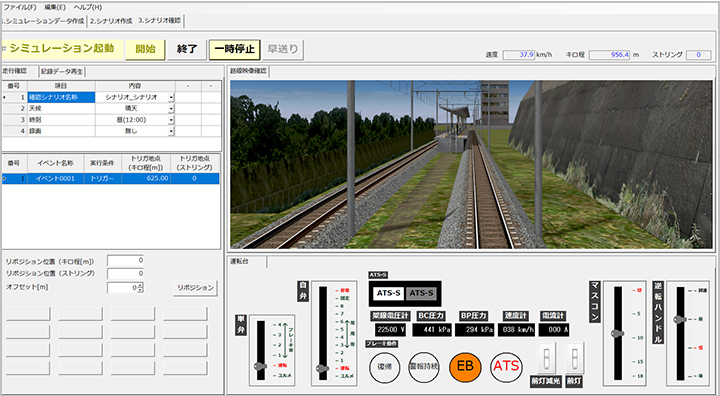Click the イベント名称 column header

click(55, 163)
